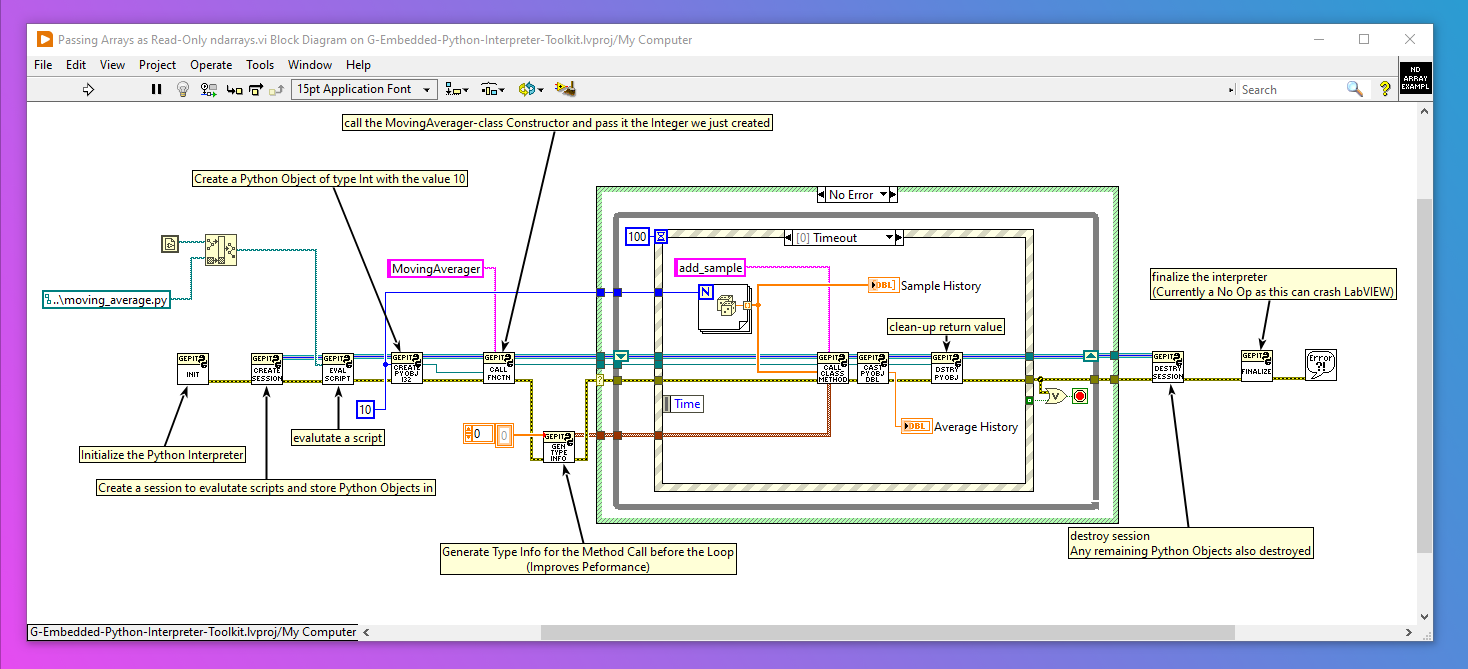Image resolution: width=1468 pixels, height=669 pixels.
Task: Go to previous event case before Timeout
Action: (x=789, y=238)
